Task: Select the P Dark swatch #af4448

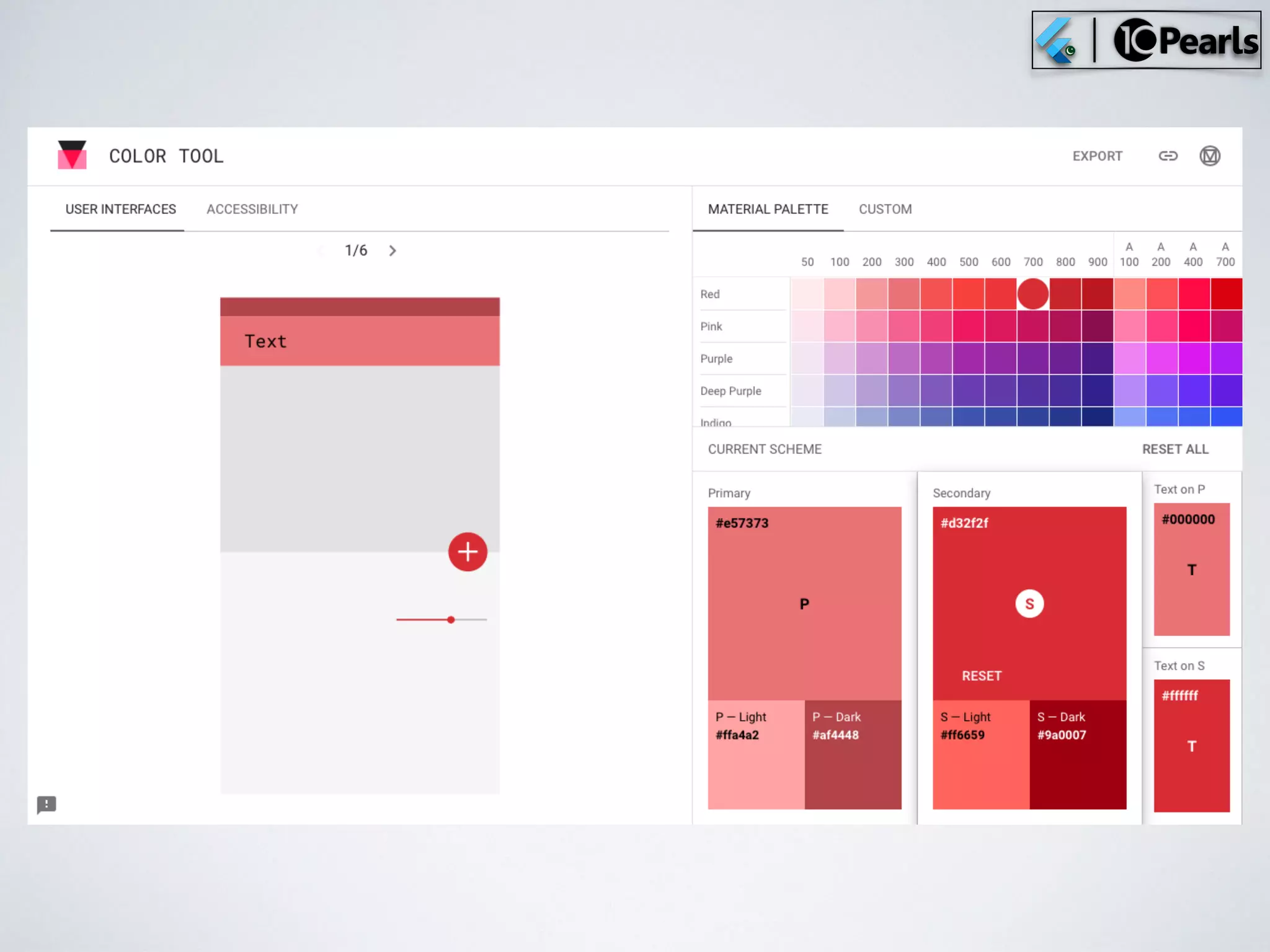Action: [x=853, y=754]
